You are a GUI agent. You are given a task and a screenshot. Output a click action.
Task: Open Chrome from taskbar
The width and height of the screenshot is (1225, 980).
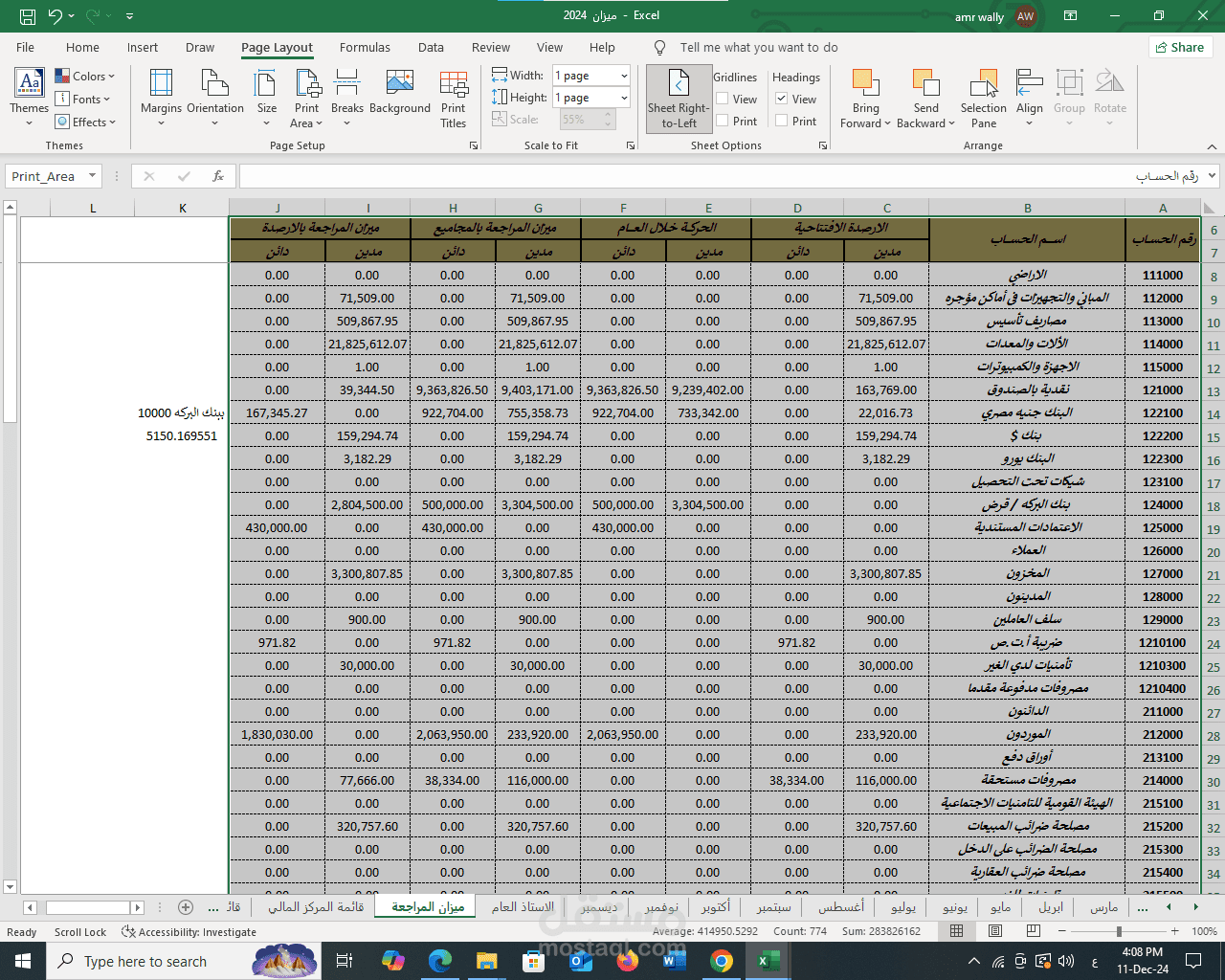pyautogui.click(x=722, y=961)
